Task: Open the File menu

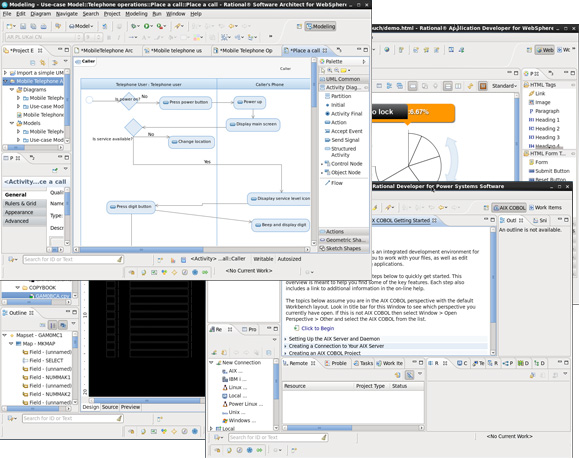Action: [7, 14]
